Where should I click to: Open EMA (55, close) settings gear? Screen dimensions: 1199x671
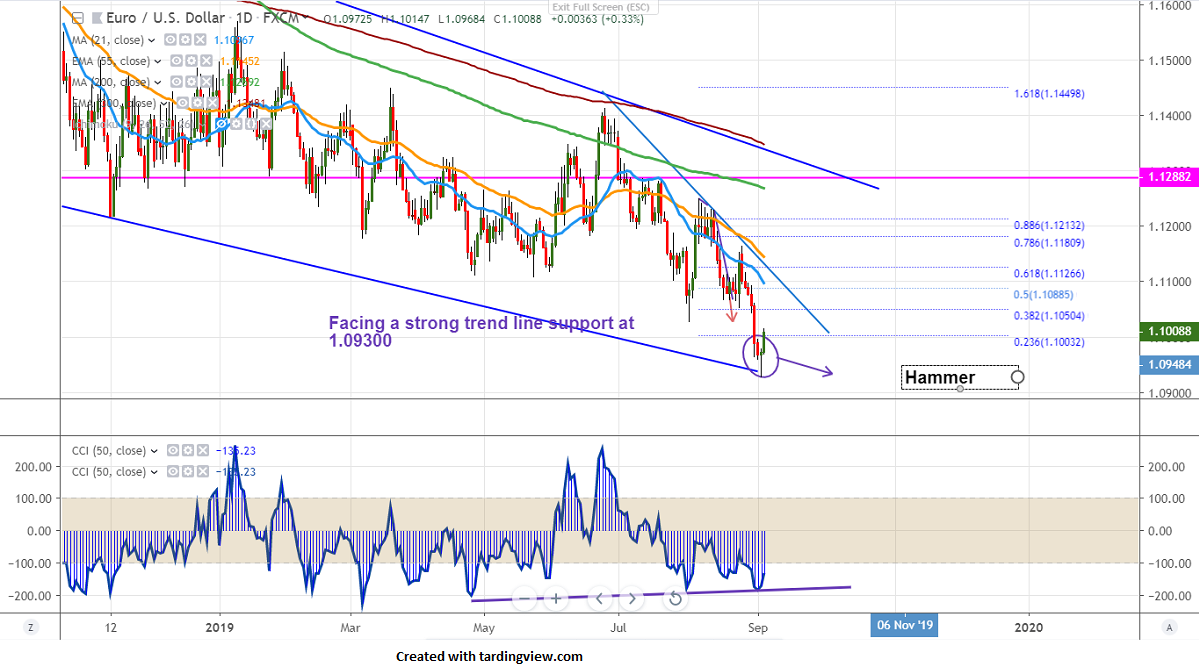(191, 60)
